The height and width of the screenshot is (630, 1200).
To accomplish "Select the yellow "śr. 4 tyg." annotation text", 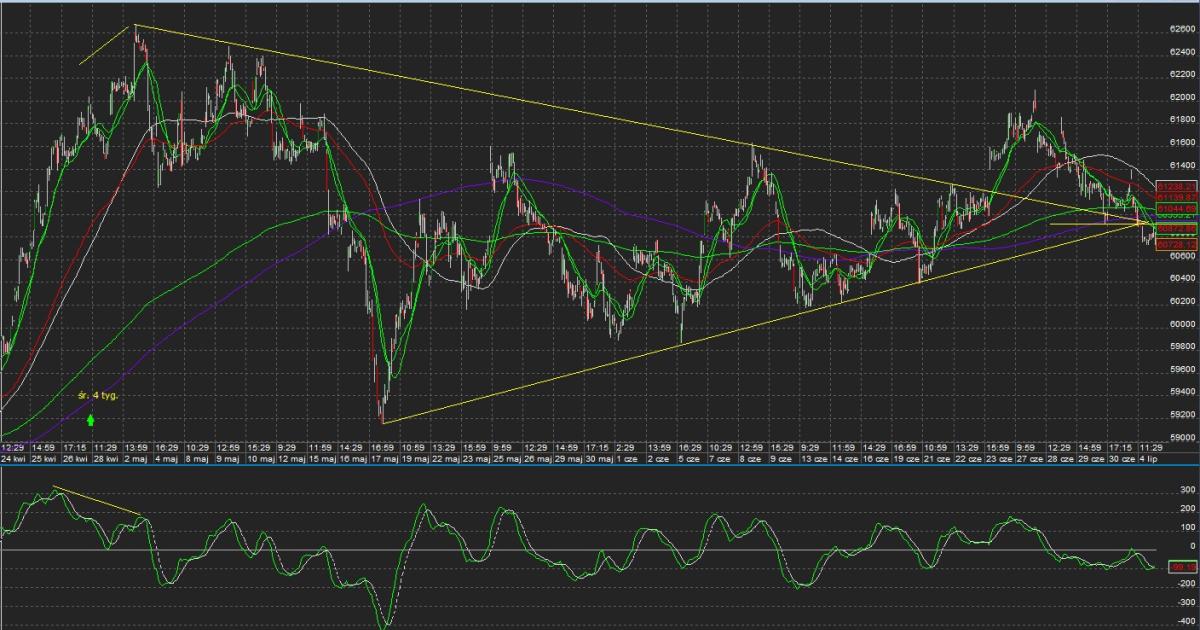I will pyautogui.click(x=98, y=396).
